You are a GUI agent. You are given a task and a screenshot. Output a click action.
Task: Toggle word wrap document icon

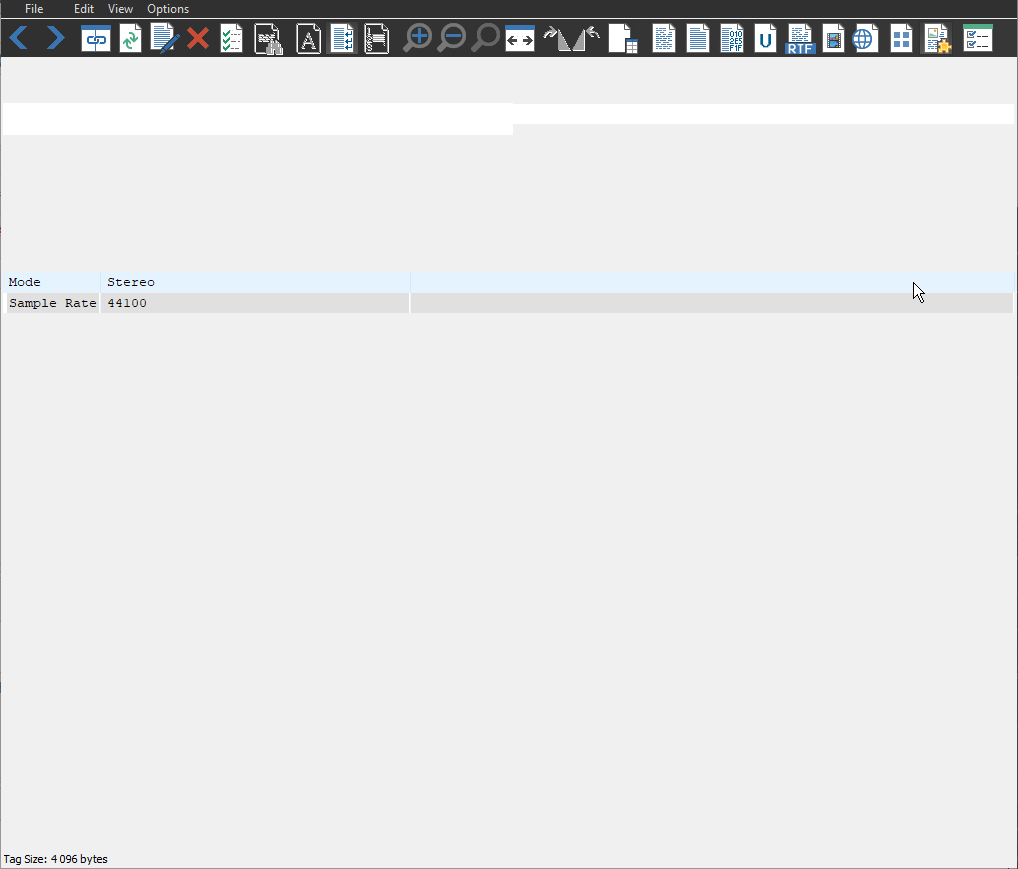pos(342,38)
